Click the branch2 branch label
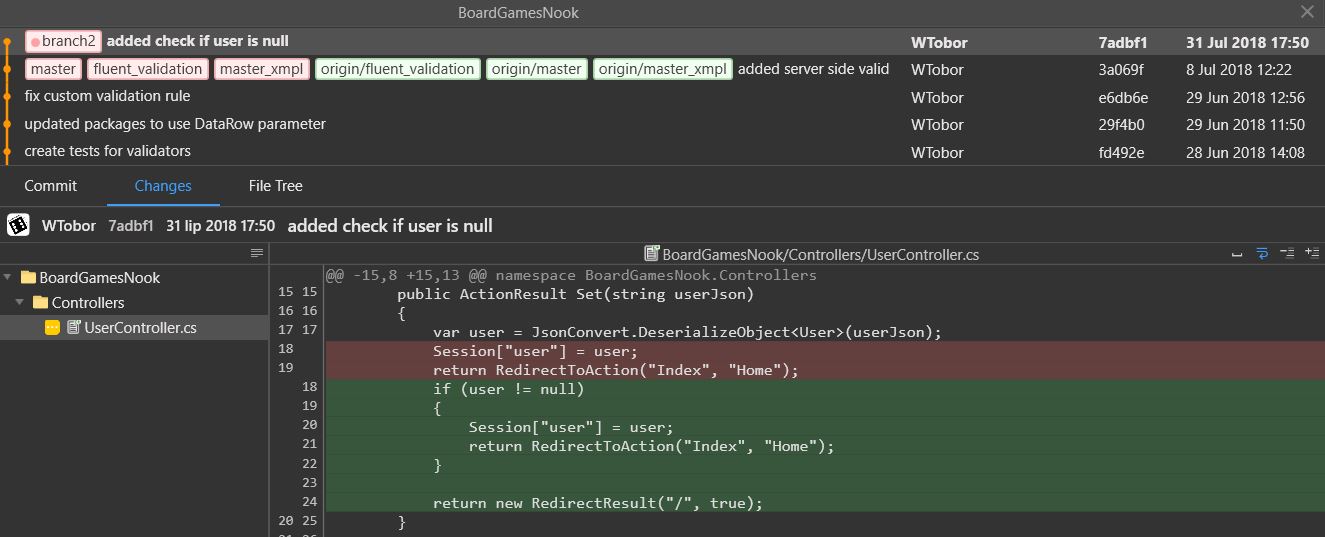This screenshot has width=1325, height=537. (64, 41)
